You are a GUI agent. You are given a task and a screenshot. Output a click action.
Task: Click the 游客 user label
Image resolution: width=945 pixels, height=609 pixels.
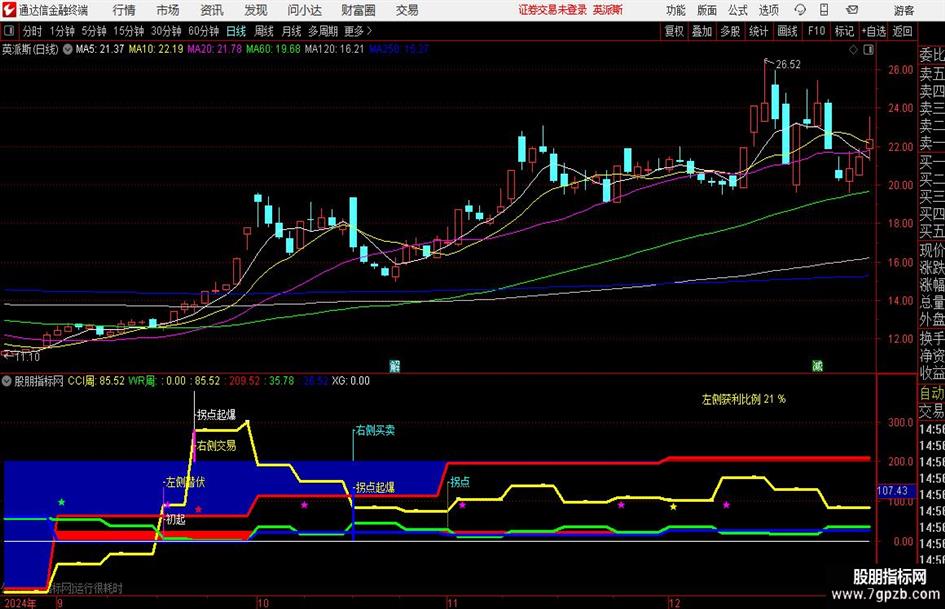[904, 10]
